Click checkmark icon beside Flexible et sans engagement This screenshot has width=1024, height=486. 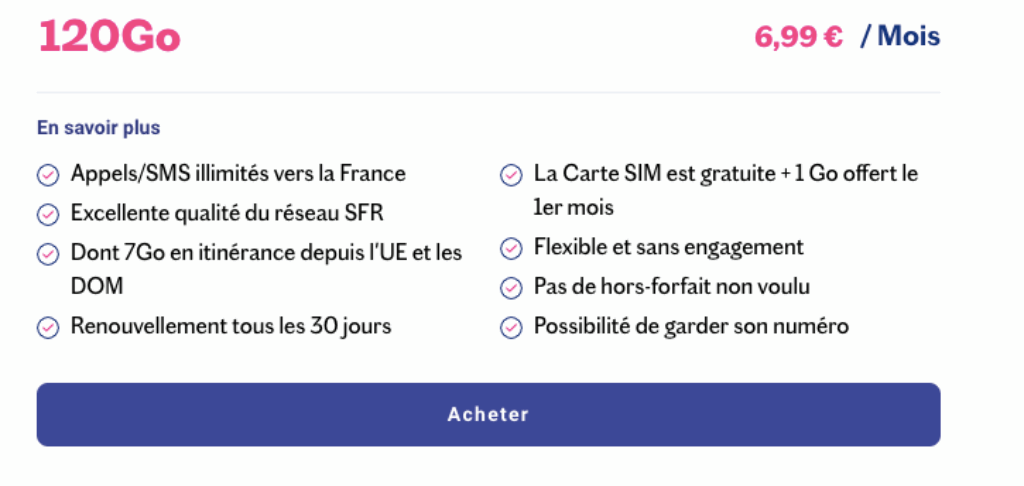511,247
